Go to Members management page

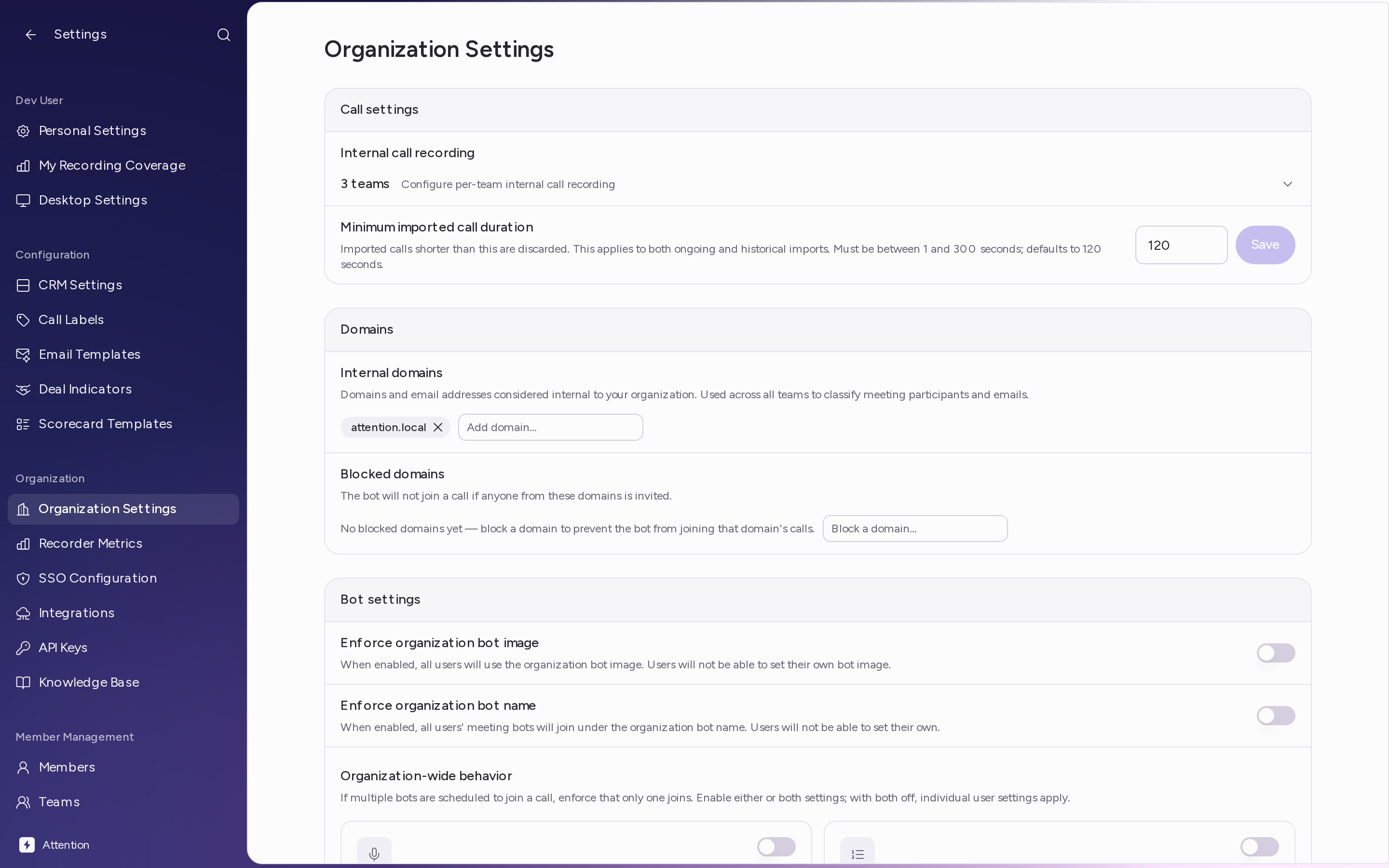123,768
